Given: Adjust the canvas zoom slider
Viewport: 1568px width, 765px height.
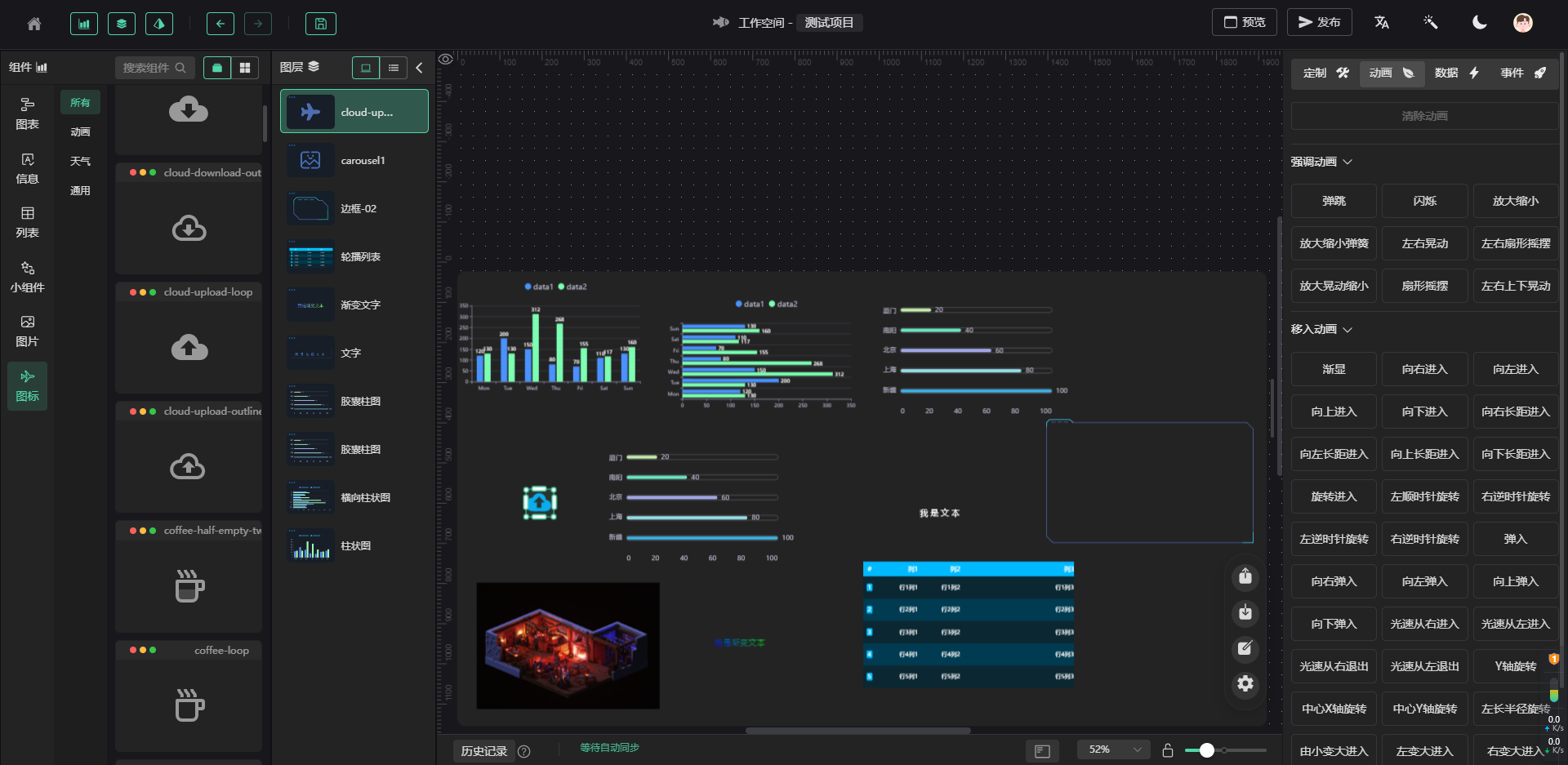Looking at the screenshot, I should 1225,750.
